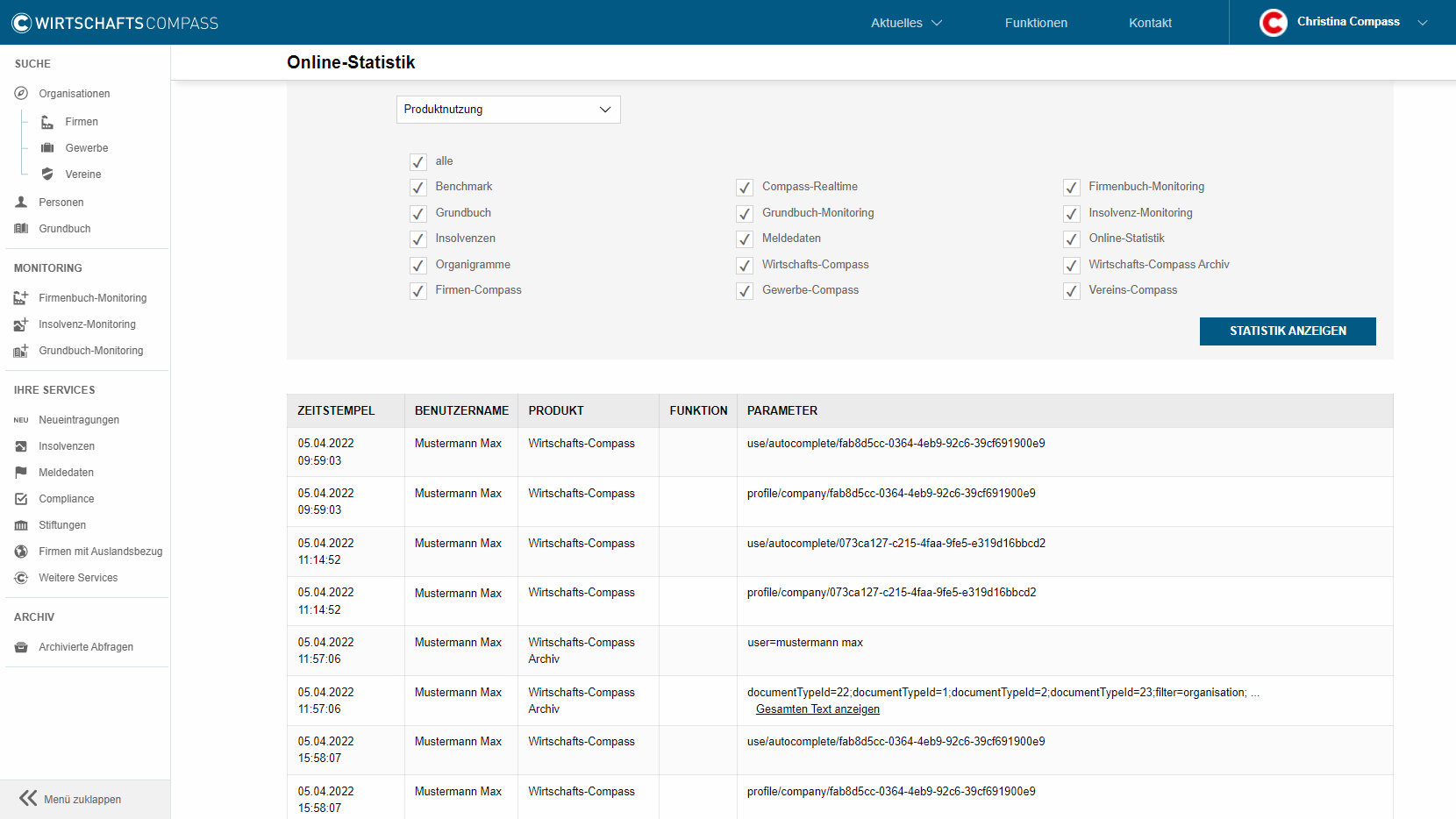Click the Archivierte Abfragen archive icon

(x=21, y=647)
